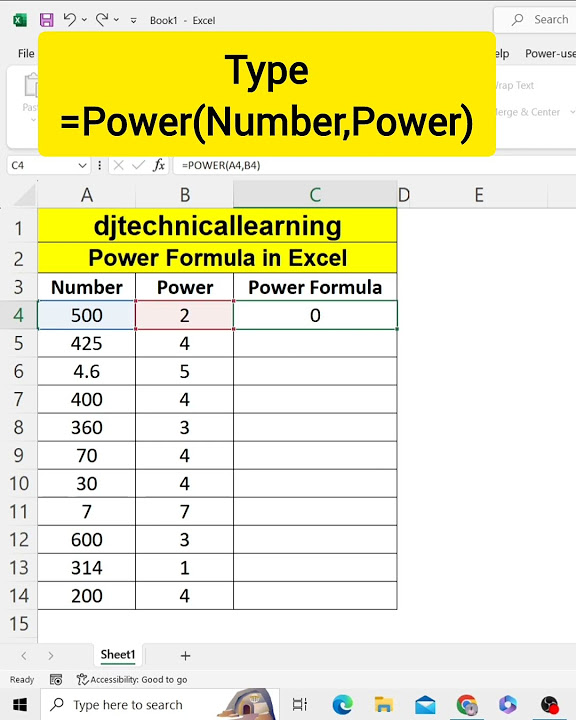Expand the Merge & Center dropdown arrow
Screen dimensions: 576x720
[x=572, y=112]
